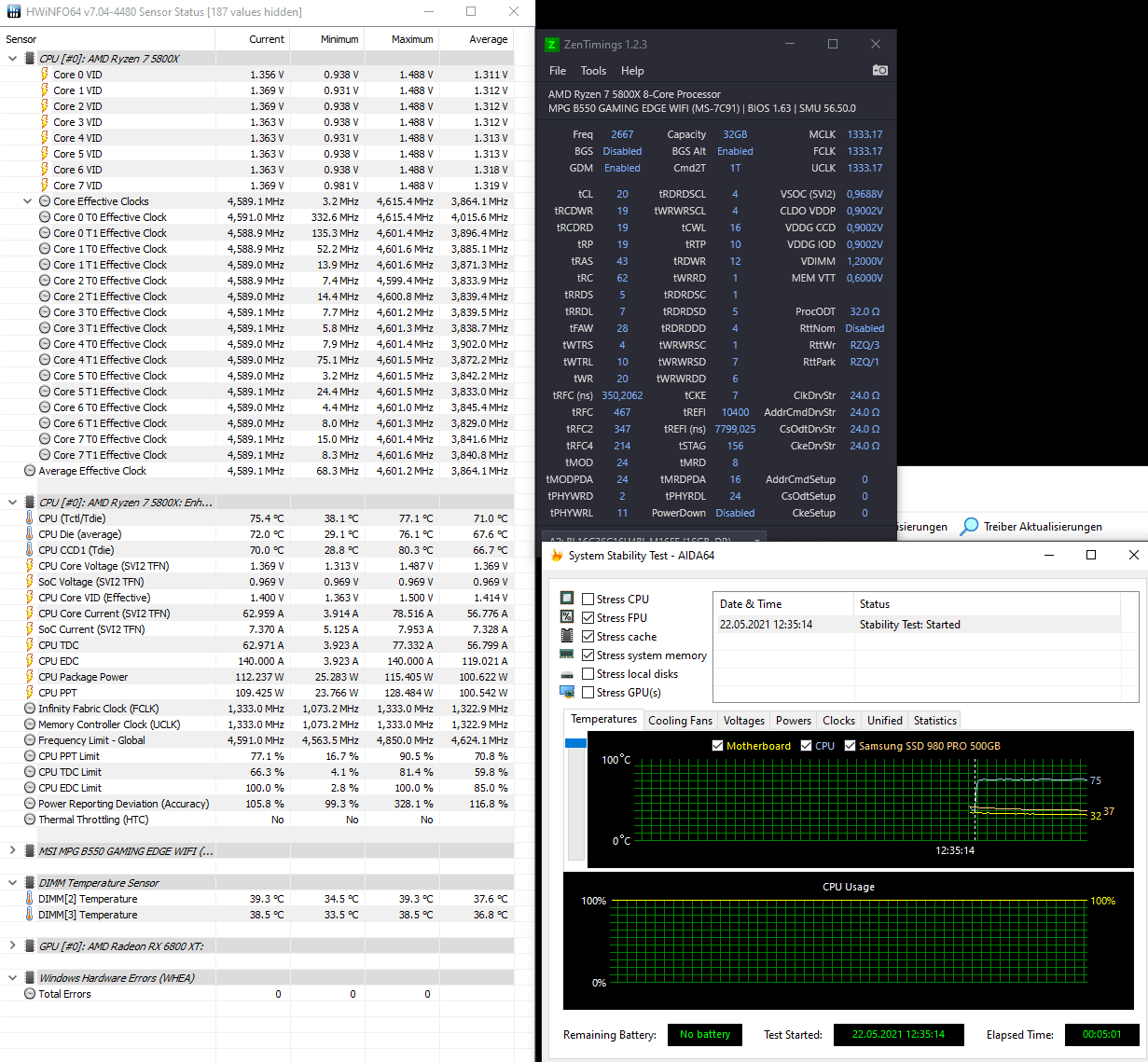Click the Minimum column header in HWiNFO

coord(326,39)
